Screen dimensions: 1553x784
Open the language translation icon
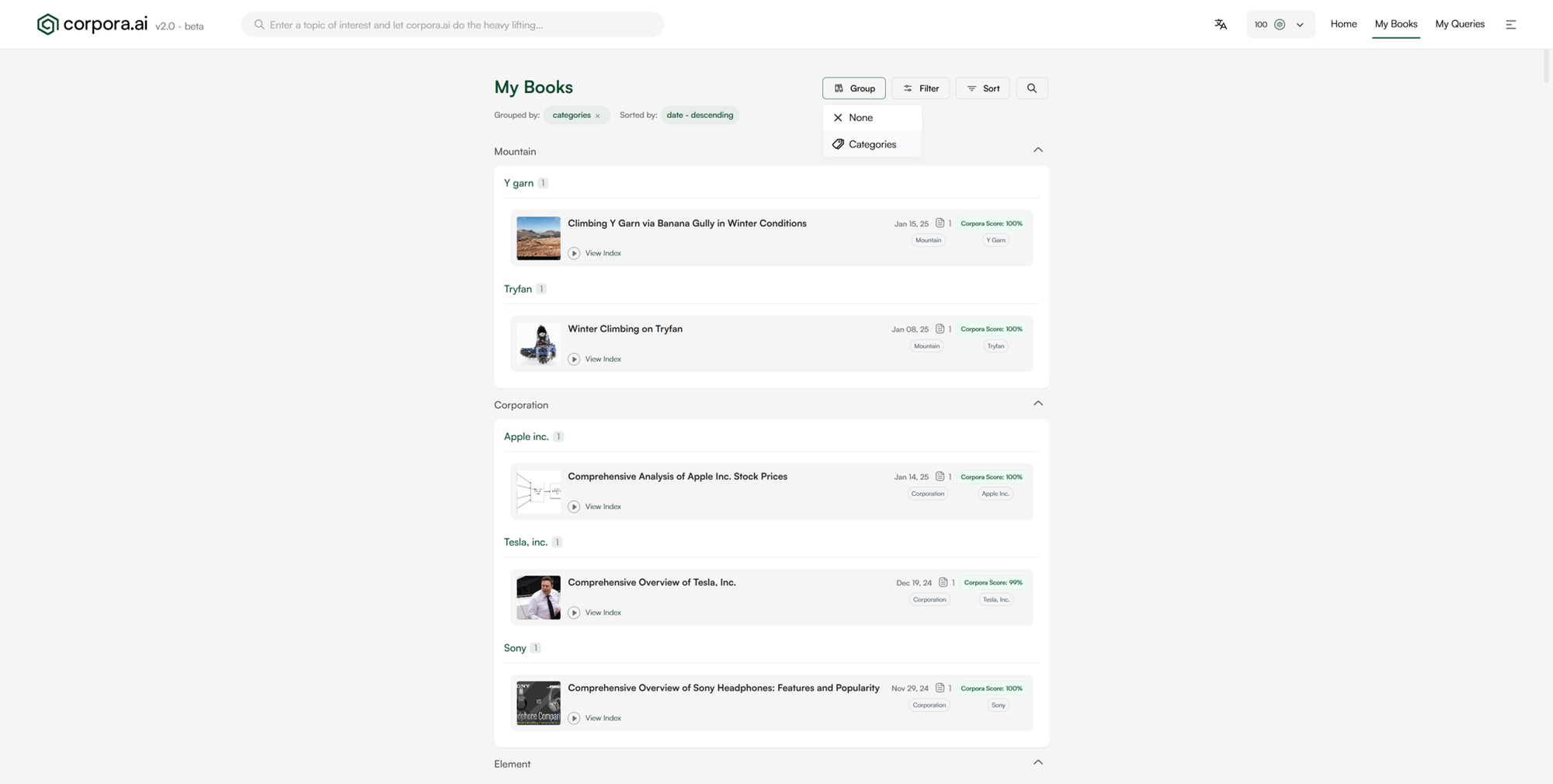coord(1221,25)
